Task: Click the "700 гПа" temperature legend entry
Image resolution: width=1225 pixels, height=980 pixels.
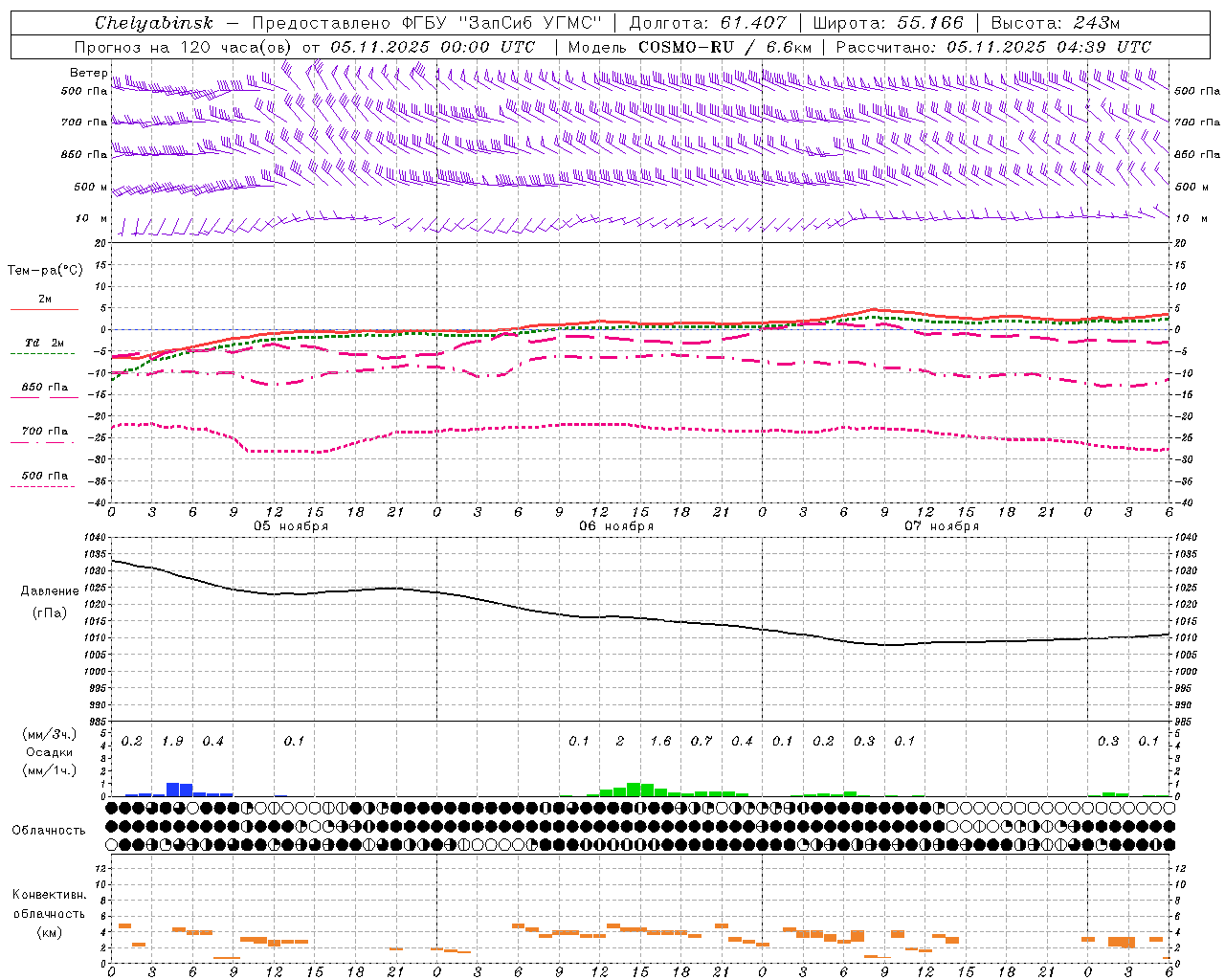Action: [44, 432]
